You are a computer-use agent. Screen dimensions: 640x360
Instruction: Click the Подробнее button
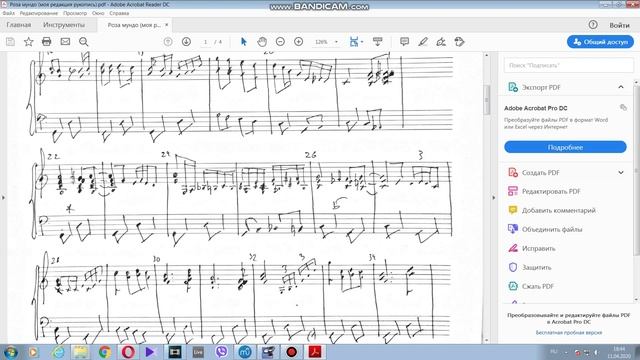[x=565, y=147]
